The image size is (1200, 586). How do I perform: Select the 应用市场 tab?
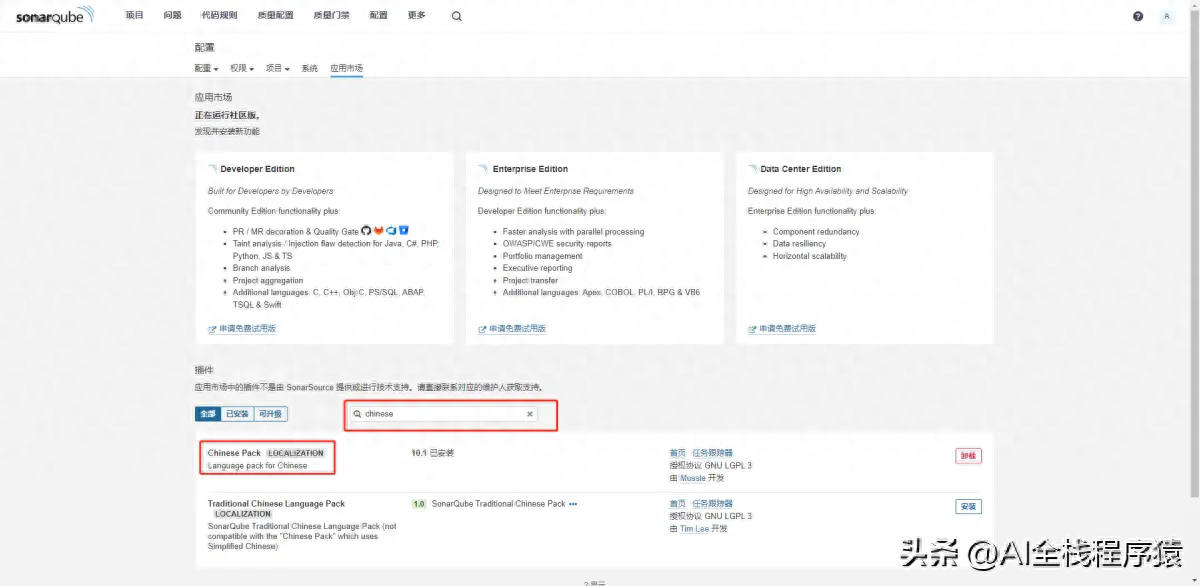pyautogui.click(x=346, y=68)
